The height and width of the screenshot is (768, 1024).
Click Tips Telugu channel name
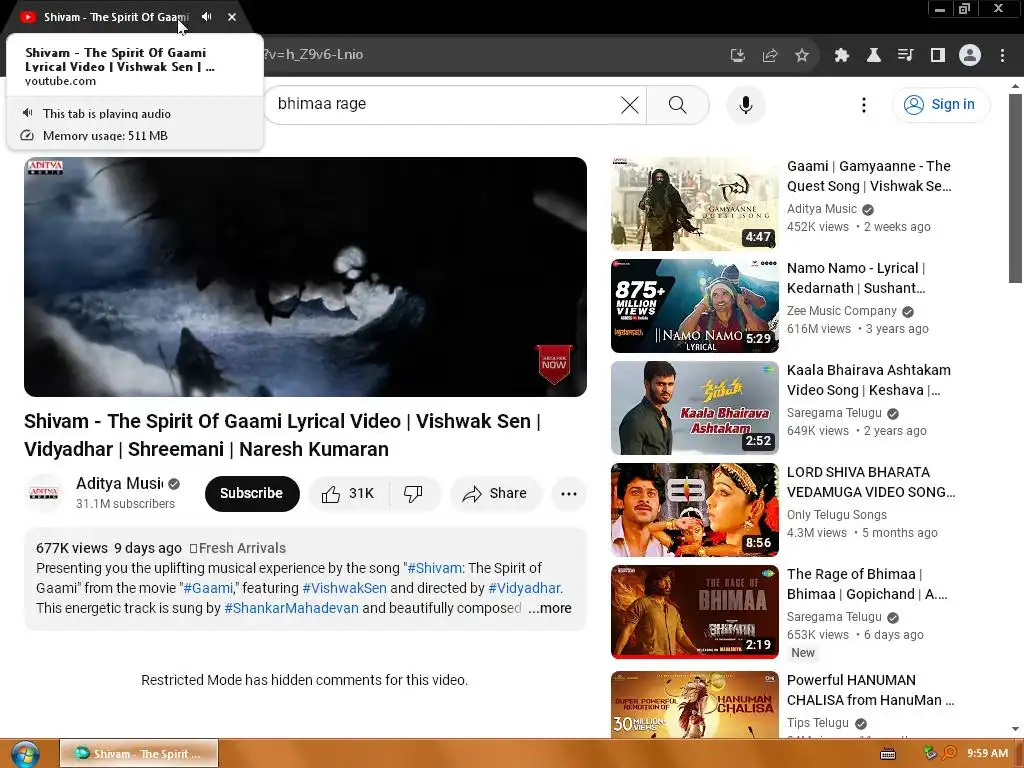(x=818, y=723)
